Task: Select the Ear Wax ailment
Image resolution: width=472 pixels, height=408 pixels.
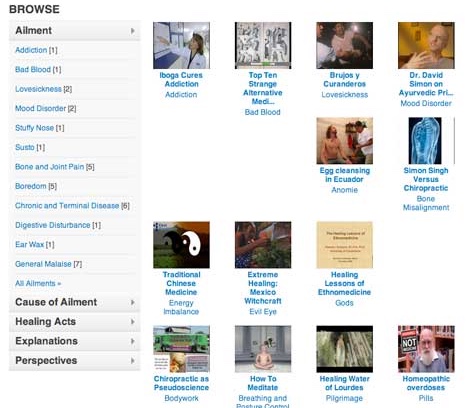Action: point(29,244)
